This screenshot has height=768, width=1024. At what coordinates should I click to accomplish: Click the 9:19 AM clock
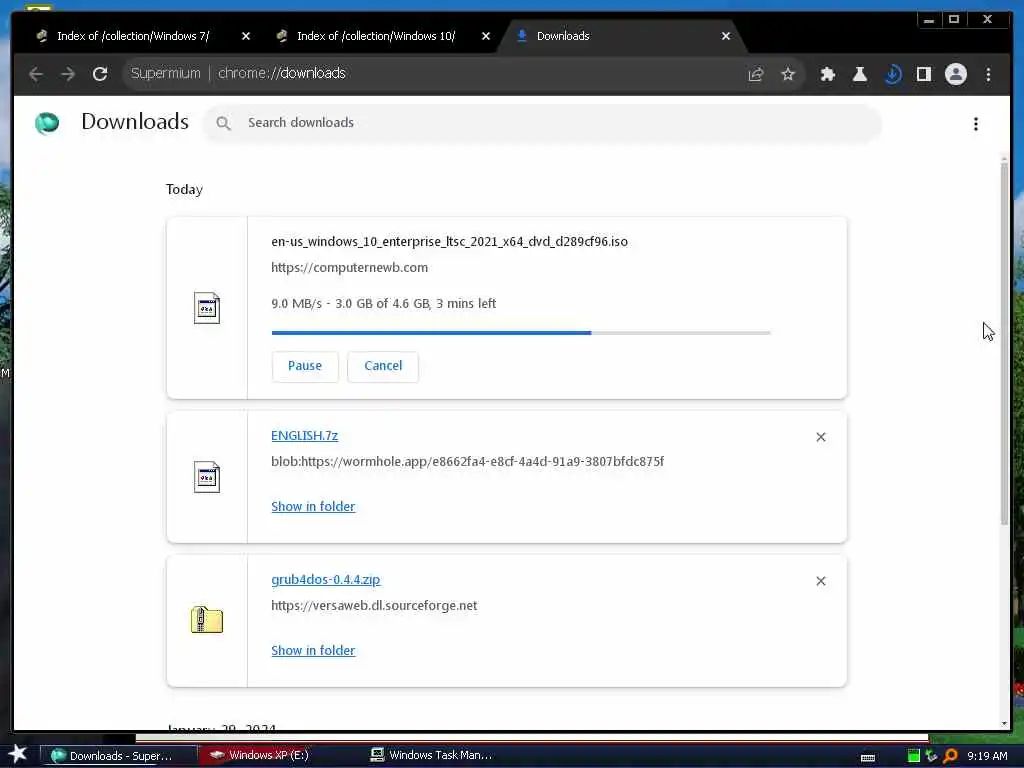[x=987, y=756]
